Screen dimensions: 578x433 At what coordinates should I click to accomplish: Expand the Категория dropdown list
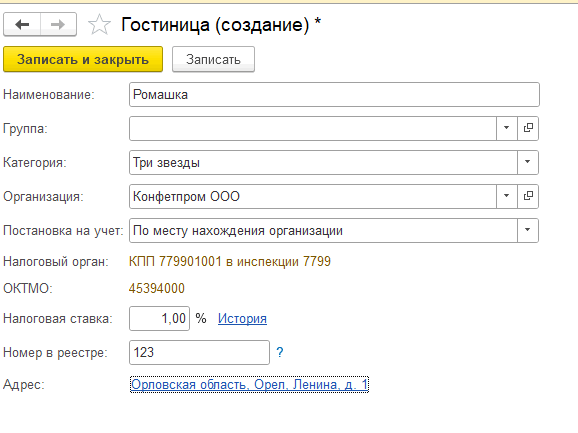[x=527, y=162]
